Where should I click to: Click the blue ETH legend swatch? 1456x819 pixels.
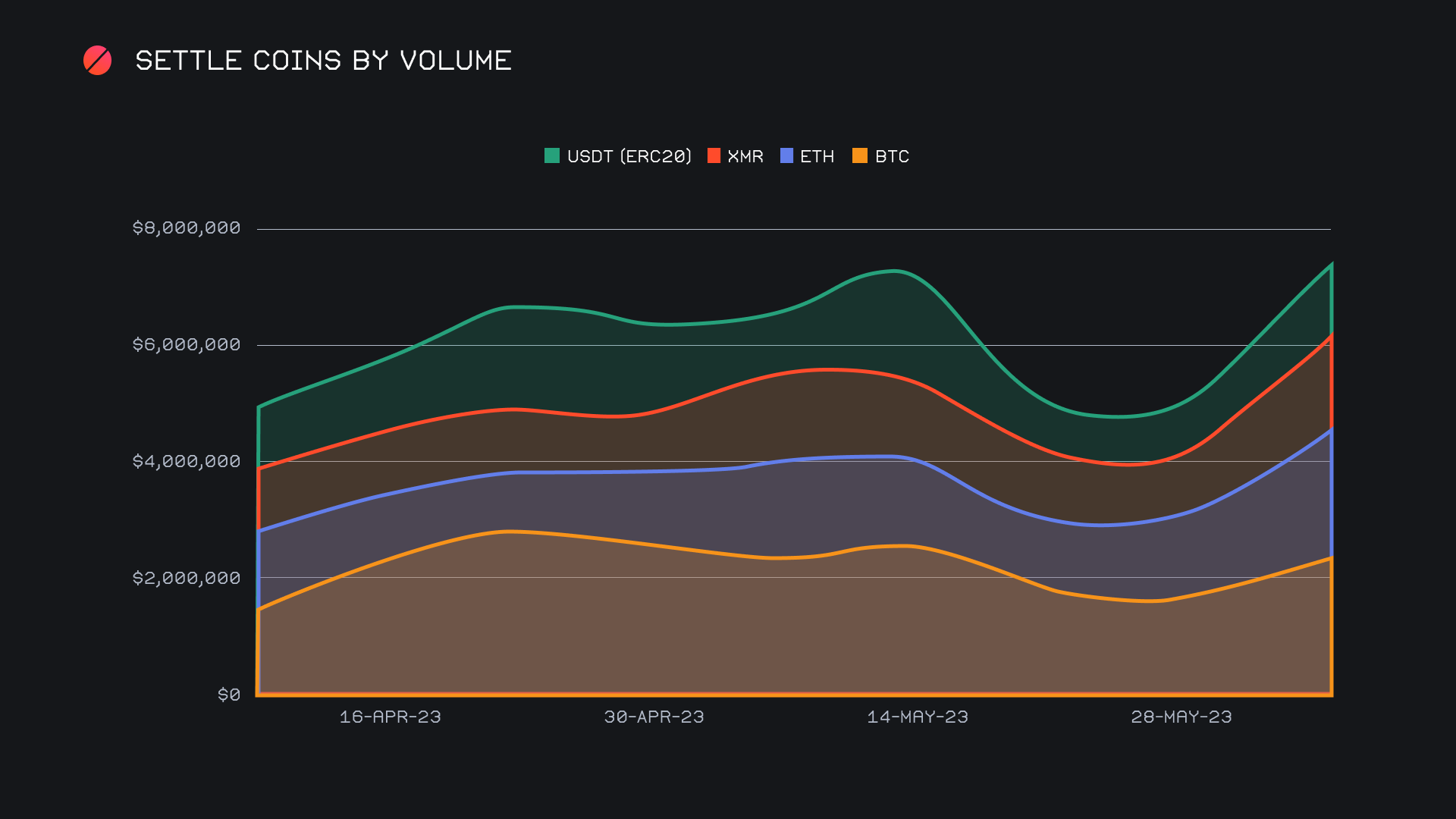coord(786,156)
